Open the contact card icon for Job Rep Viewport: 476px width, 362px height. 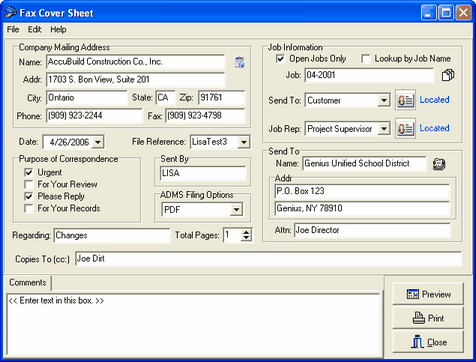pos(405,128)
